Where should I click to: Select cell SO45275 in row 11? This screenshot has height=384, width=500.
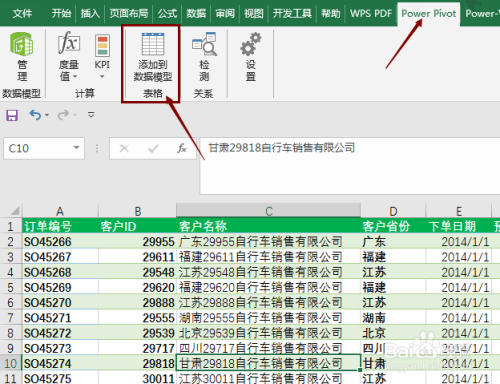pos(60,378)
